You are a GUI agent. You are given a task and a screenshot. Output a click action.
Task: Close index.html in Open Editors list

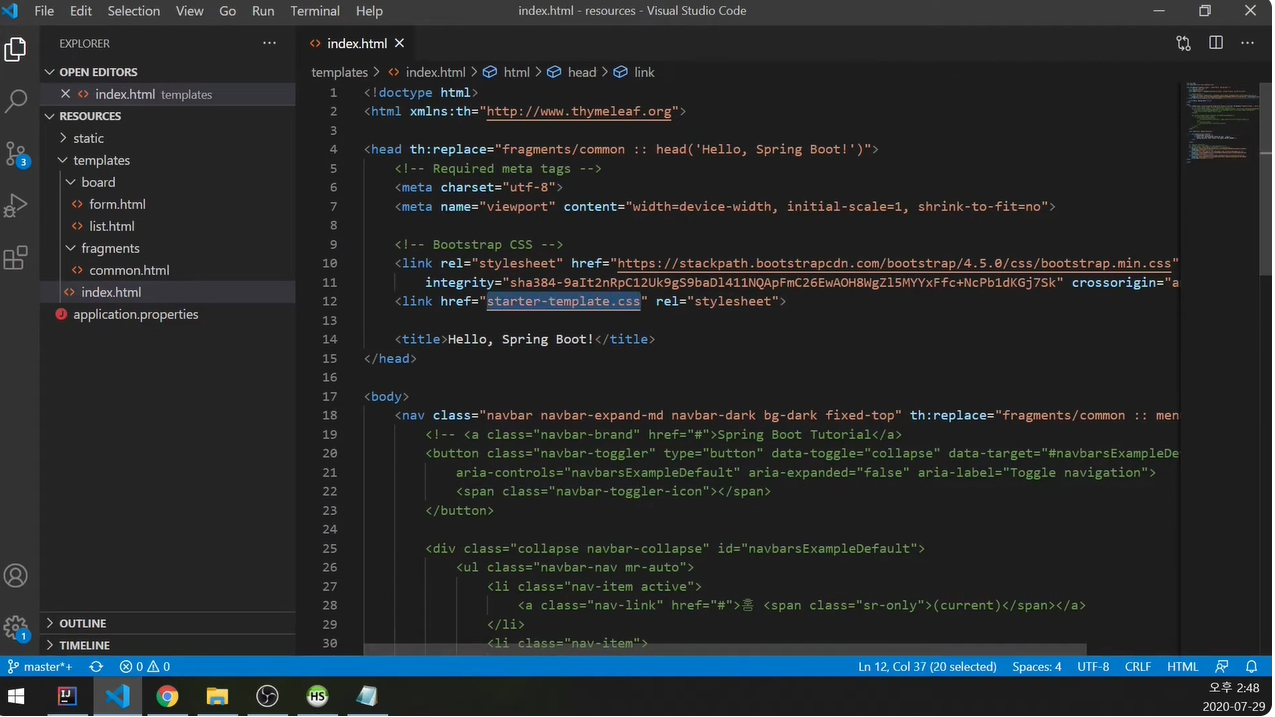click(x=65, y=94)
